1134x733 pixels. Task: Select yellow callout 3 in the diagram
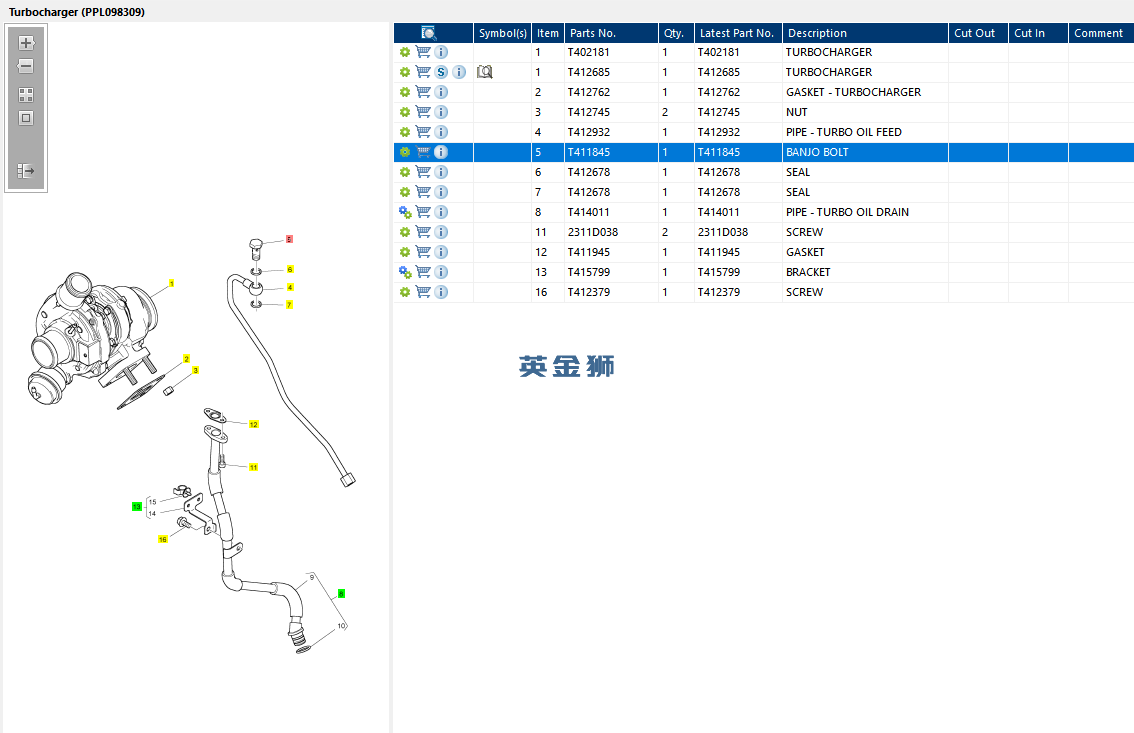[x=195, y=371]
